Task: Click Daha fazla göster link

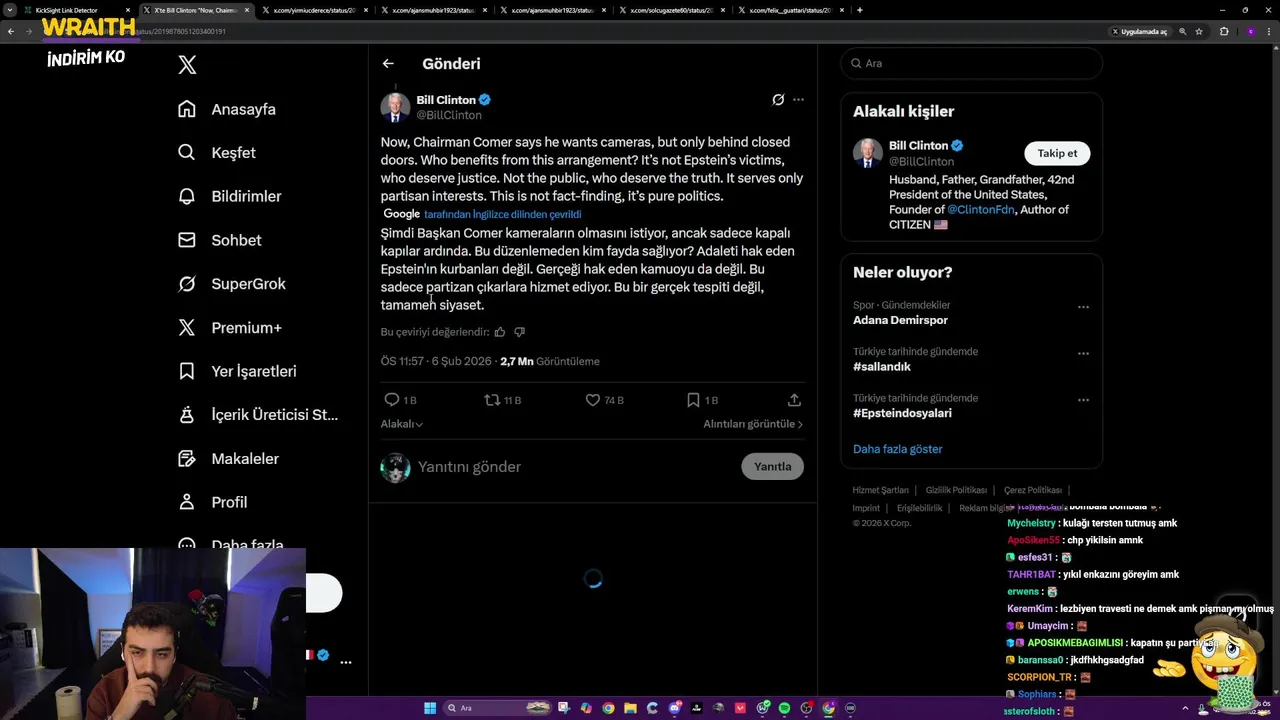Action: (897, 449)
